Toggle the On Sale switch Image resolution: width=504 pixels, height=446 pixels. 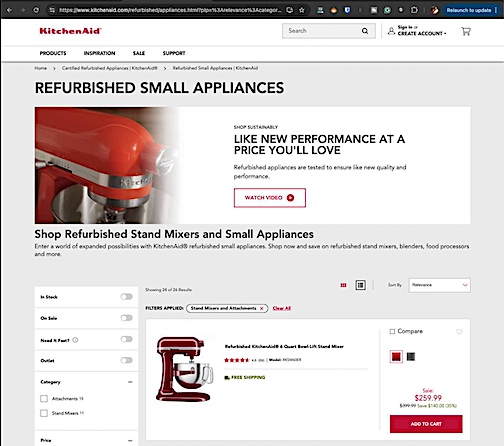pyautogui.click(x=126, y=318)
